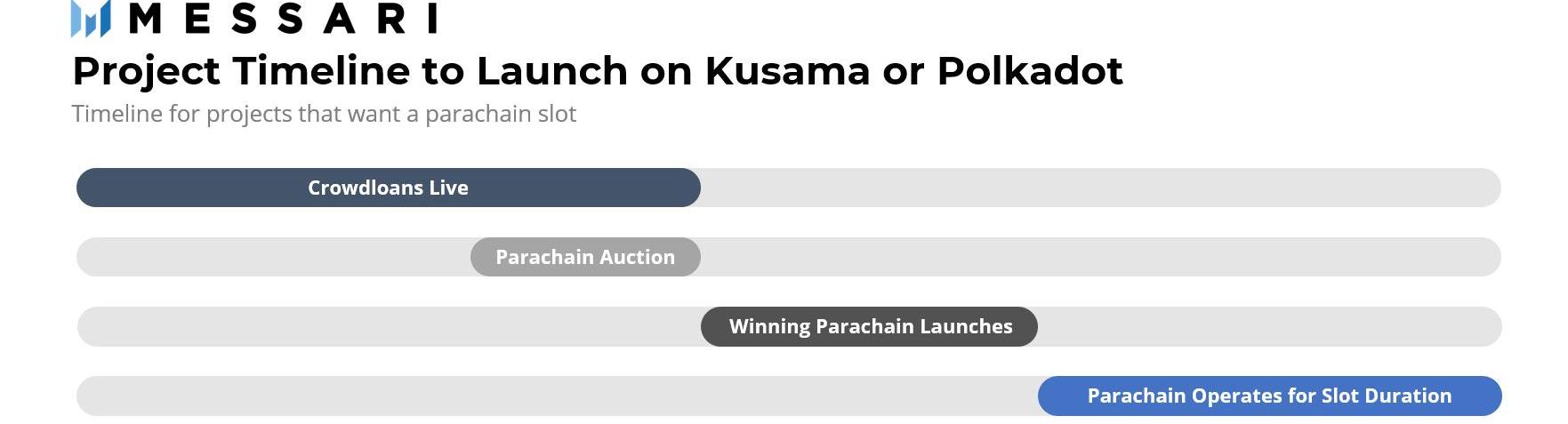Click empty track left of Parachain Operates bar
Viewport: 1568px width, 424px height.
[x=556, y=396]
